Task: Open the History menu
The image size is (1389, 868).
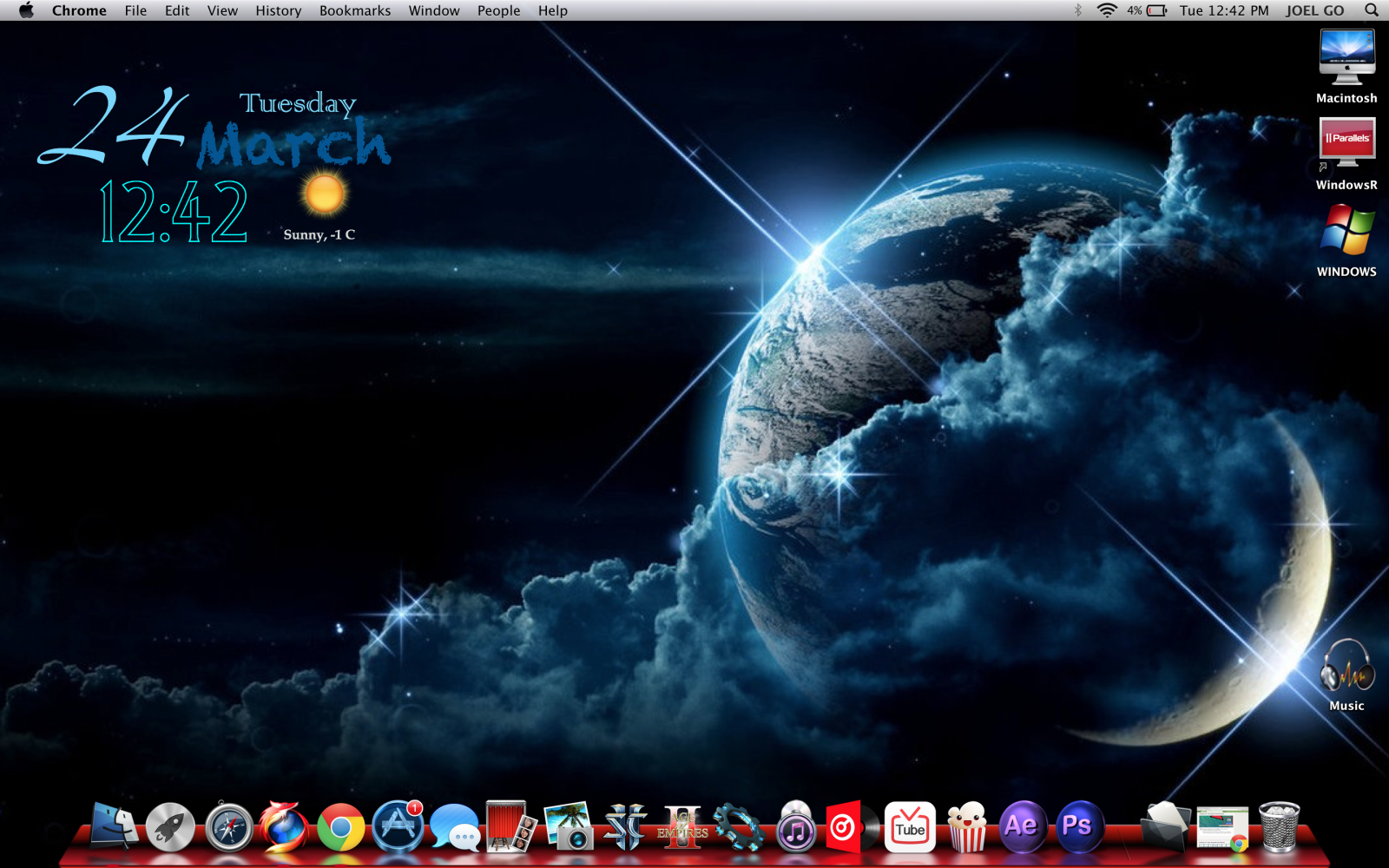Action: point(278,10)
